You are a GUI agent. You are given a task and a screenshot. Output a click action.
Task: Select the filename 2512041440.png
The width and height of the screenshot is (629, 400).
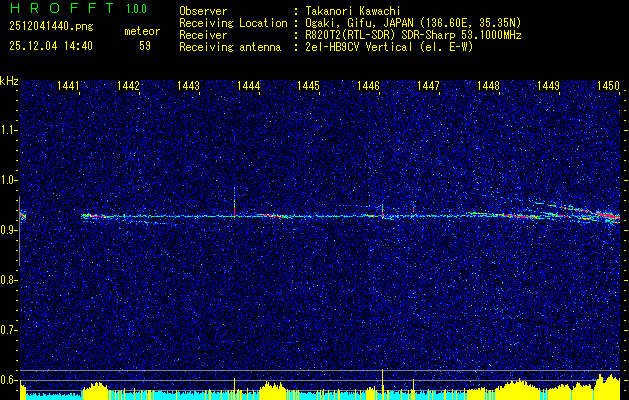click(x=51, y=27)
